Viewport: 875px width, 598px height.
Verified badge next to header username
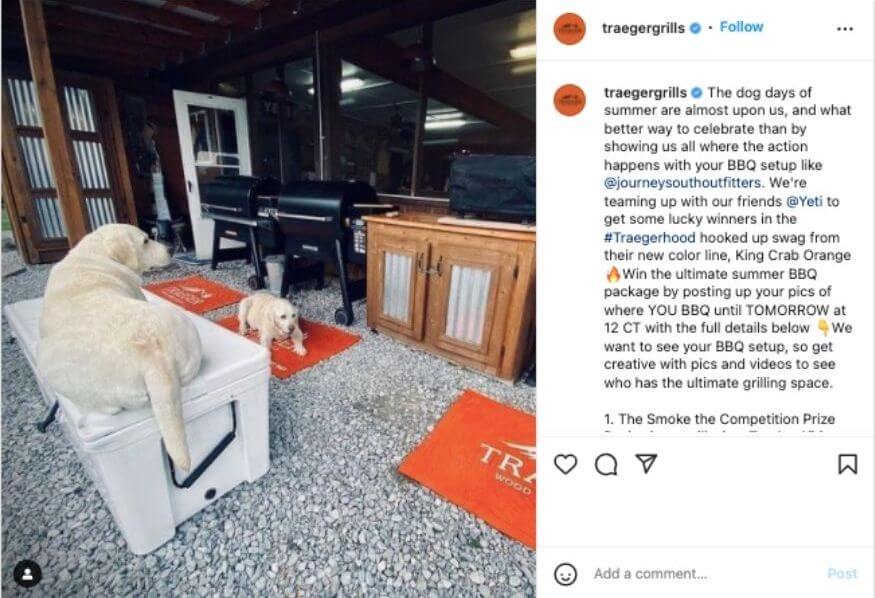(x=695, y=28)
